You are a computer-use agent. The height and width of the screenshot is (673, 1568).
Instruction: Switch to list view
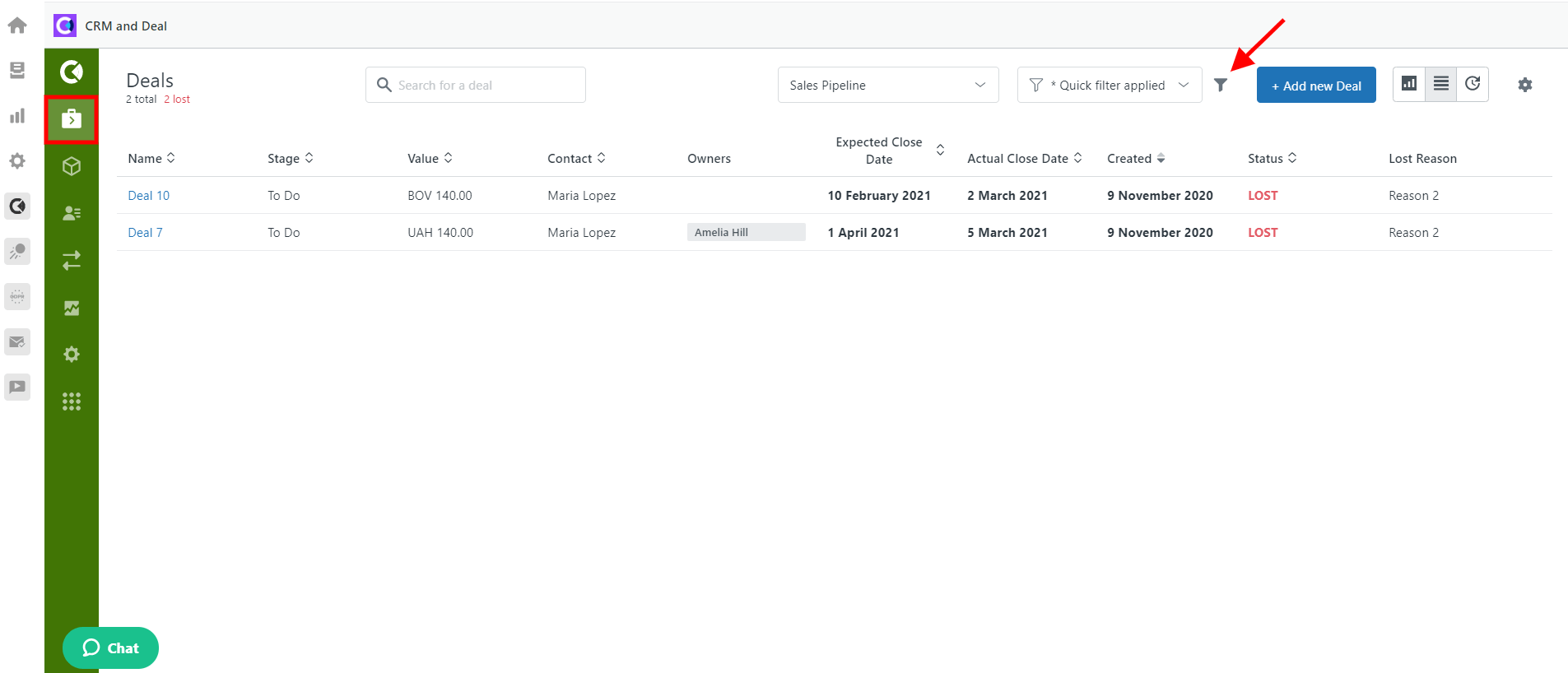(x=1441, y=84)
